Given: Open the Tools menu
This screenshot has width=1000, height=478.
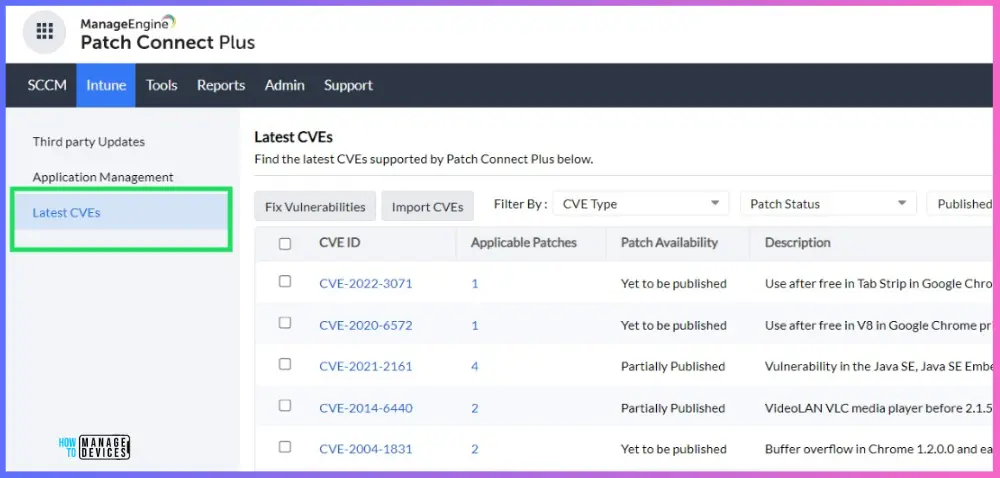Looking at the screenshot, I should 161,85.
